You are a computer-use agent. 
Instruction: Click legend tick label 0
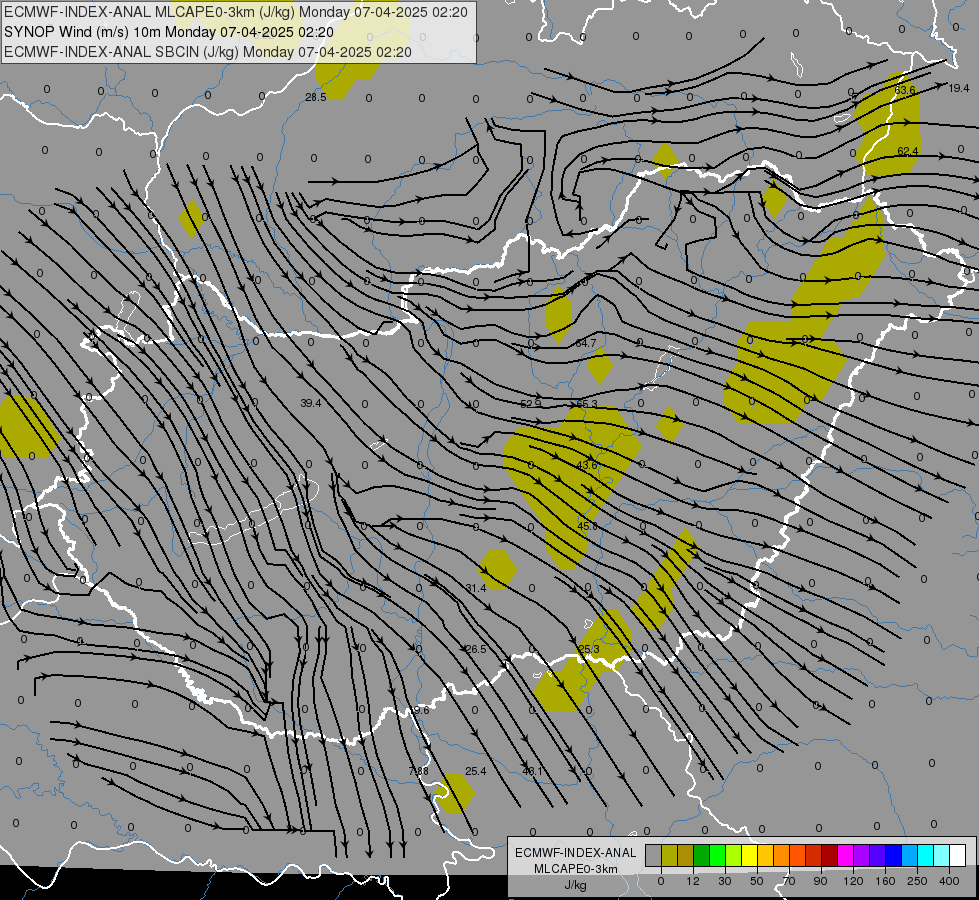[x=661, y=881]
